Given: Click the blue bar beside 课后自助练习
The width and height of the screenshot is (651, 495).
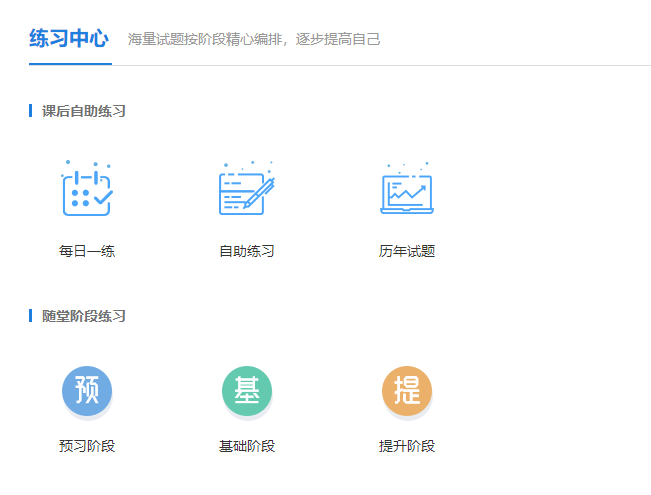Looking at the screenshot, I should tap(31, 111).
